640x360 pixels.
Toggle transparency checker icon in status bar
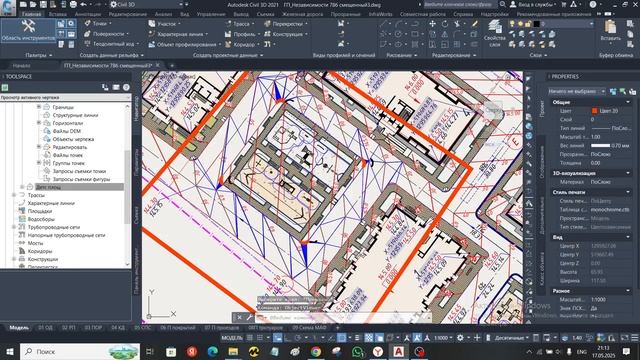pos(369,338)
